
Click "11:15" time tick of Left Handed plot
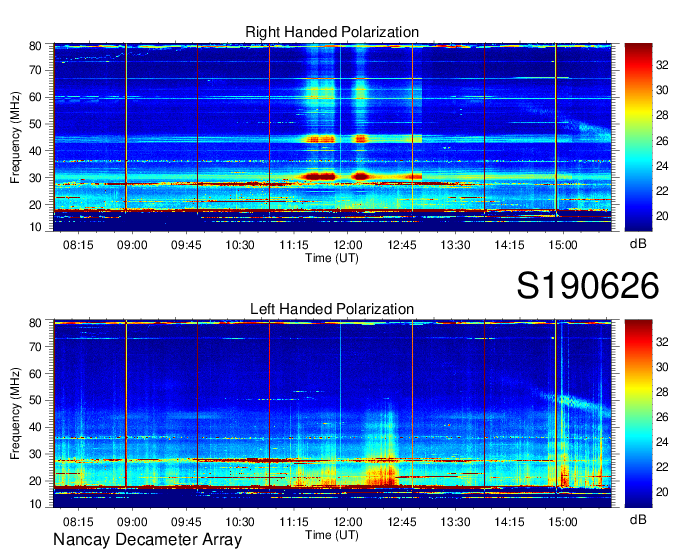pyautogui.click(x=294, y=522)
